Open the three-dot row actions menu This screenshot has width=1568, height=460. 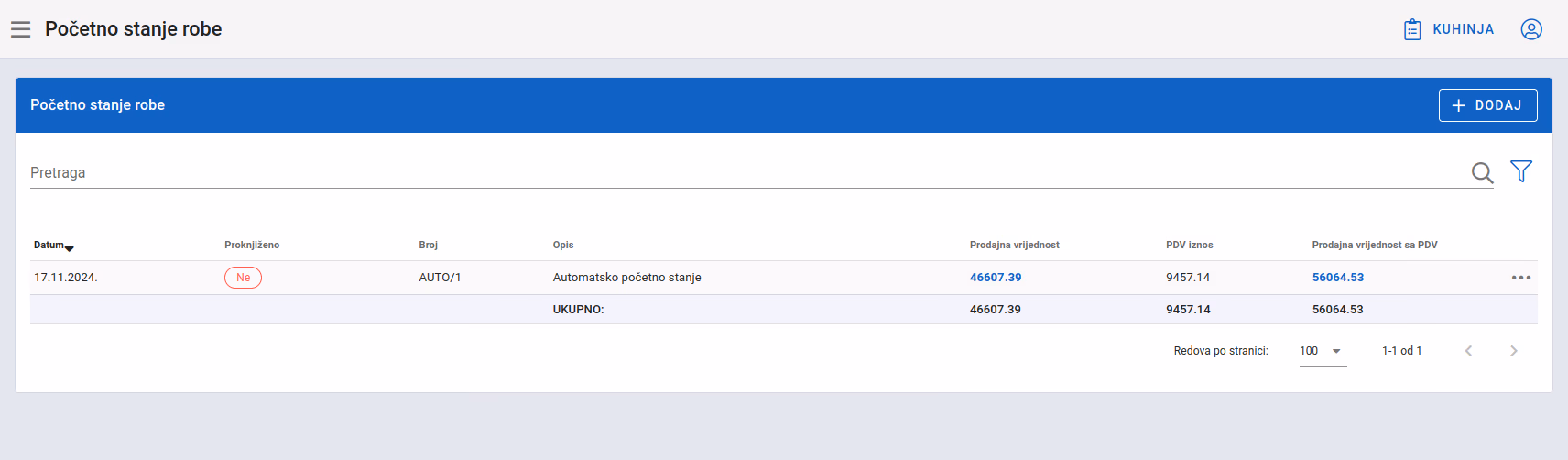pyautogui.click(x=1521, y=278)
